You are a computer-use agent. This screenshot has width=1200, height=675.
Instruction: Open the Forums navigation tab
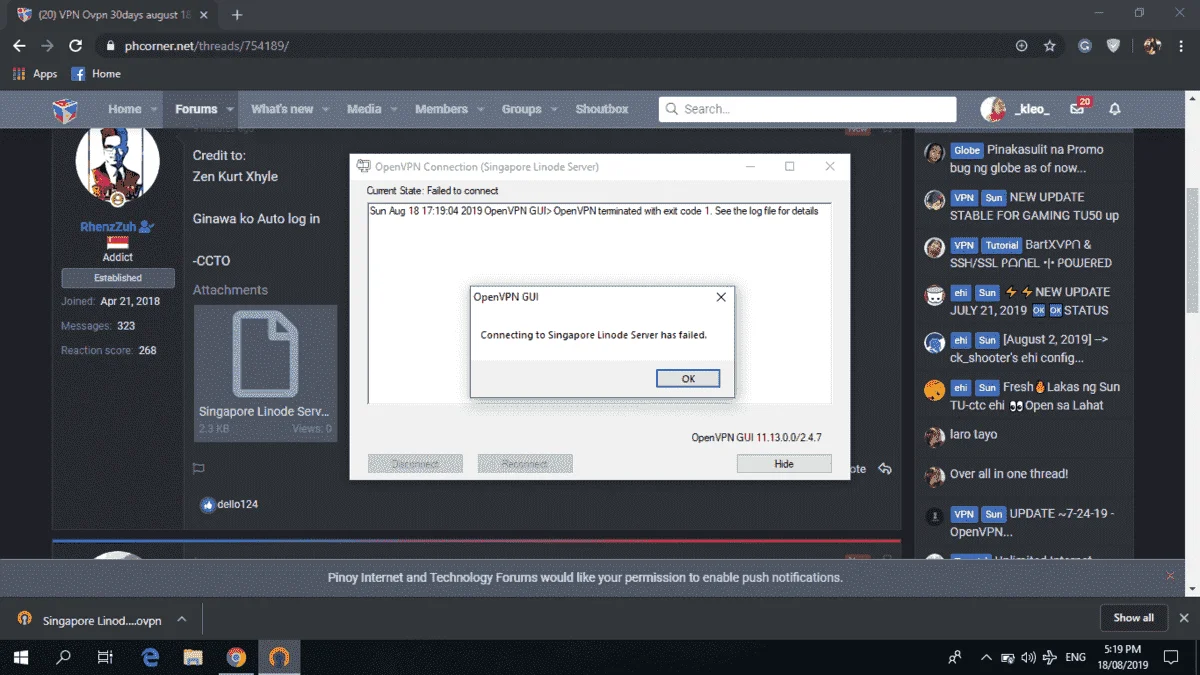coord(196,109)
